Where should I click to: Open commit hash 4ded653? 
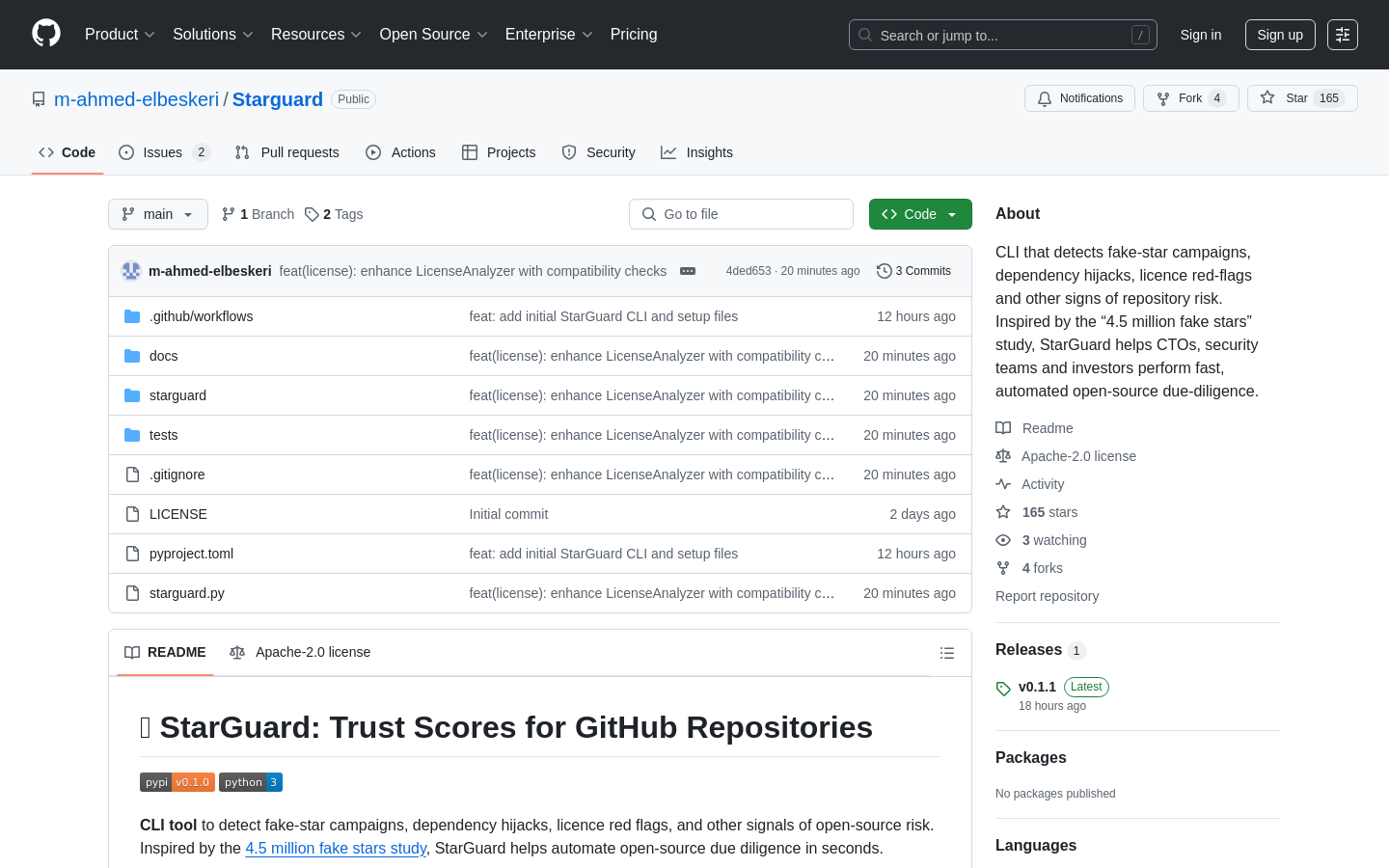[x=749, y=271]
